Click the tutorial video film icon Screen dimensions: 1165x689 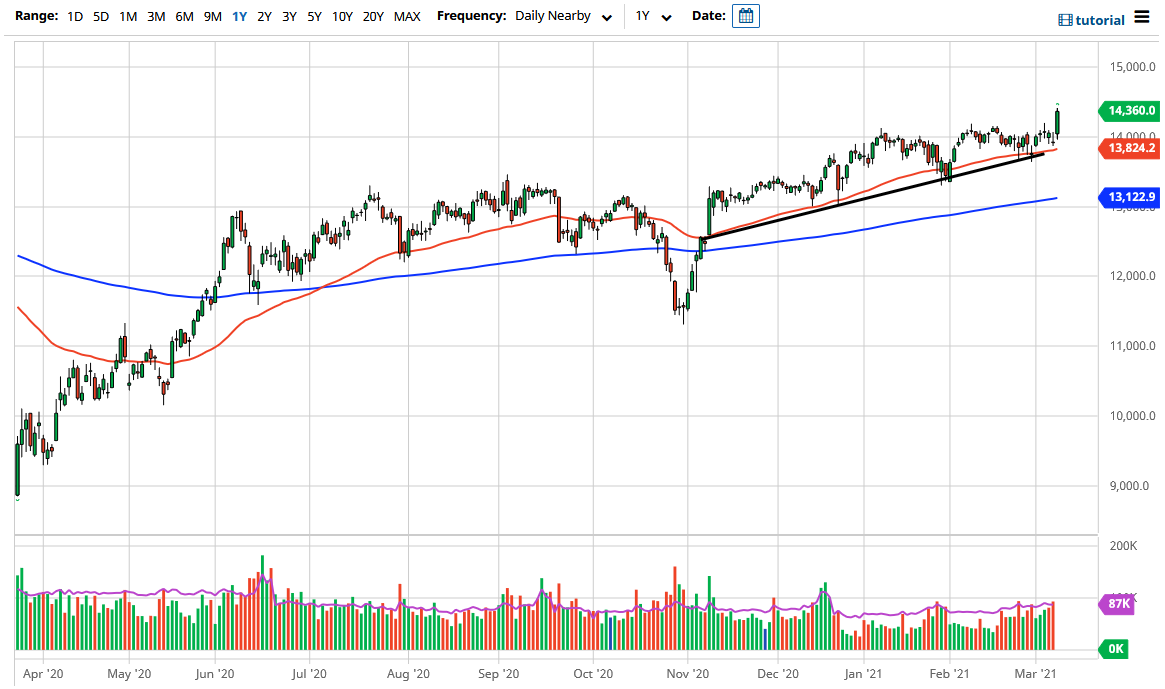point(1064,19)
